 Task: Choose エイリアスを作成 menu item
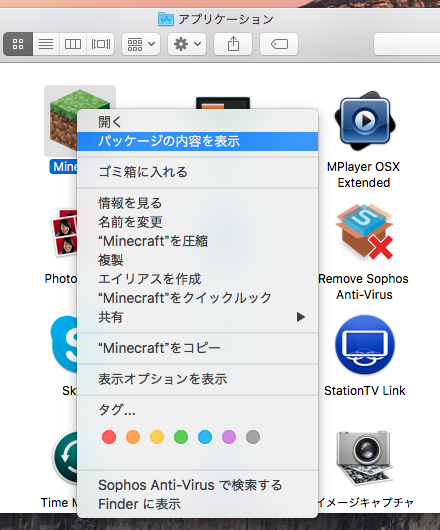[197, 279]
